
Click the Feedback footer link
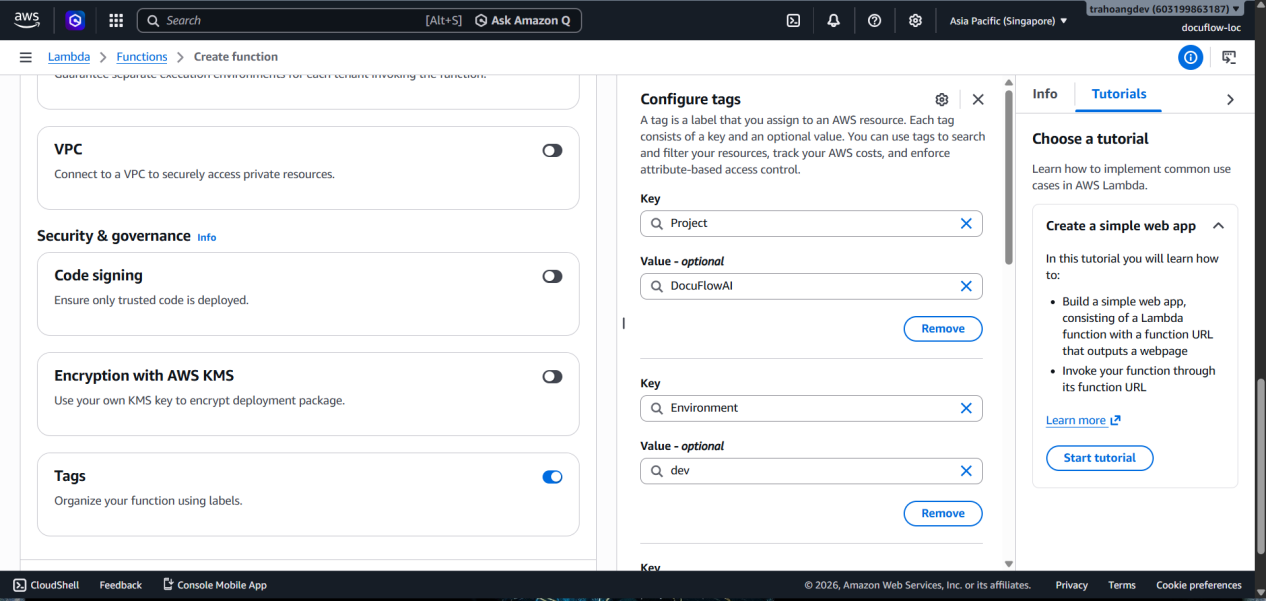click(x=121, y=585)
